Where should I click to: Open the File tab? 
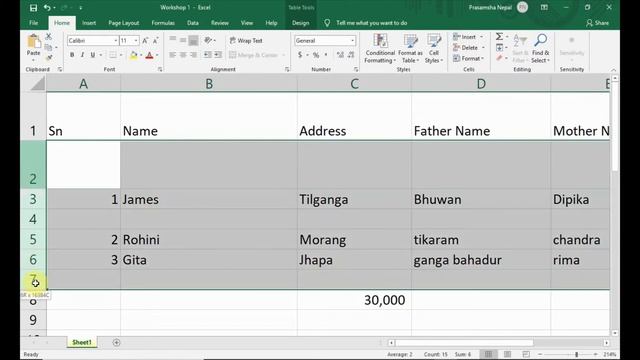(x=34, y=23)
